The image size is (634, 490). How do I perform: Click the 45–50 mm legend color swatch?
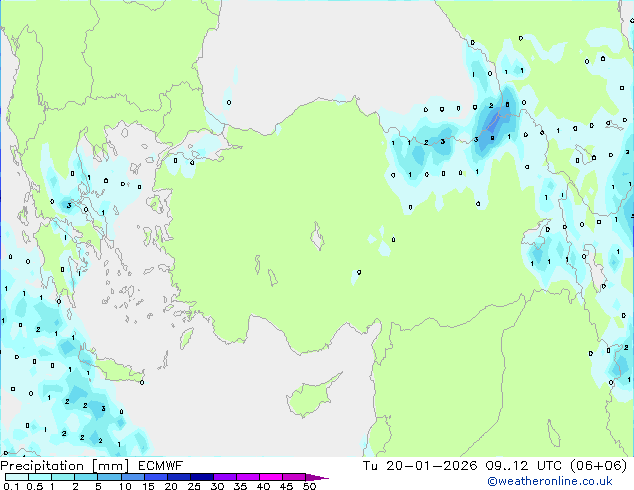coord(294,477)
